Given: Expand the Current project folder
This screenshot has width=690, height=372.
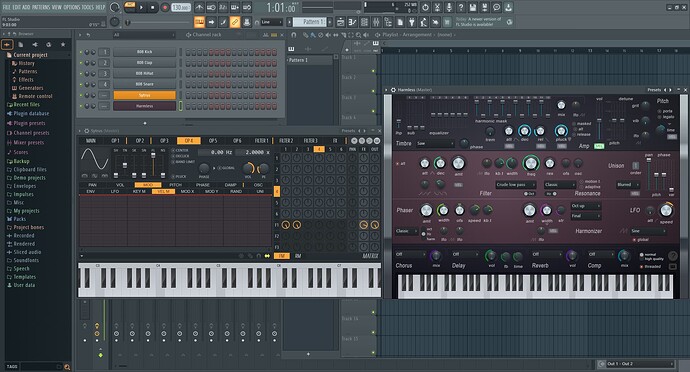Looking at the screenshot, I should (x=30, y=55).
